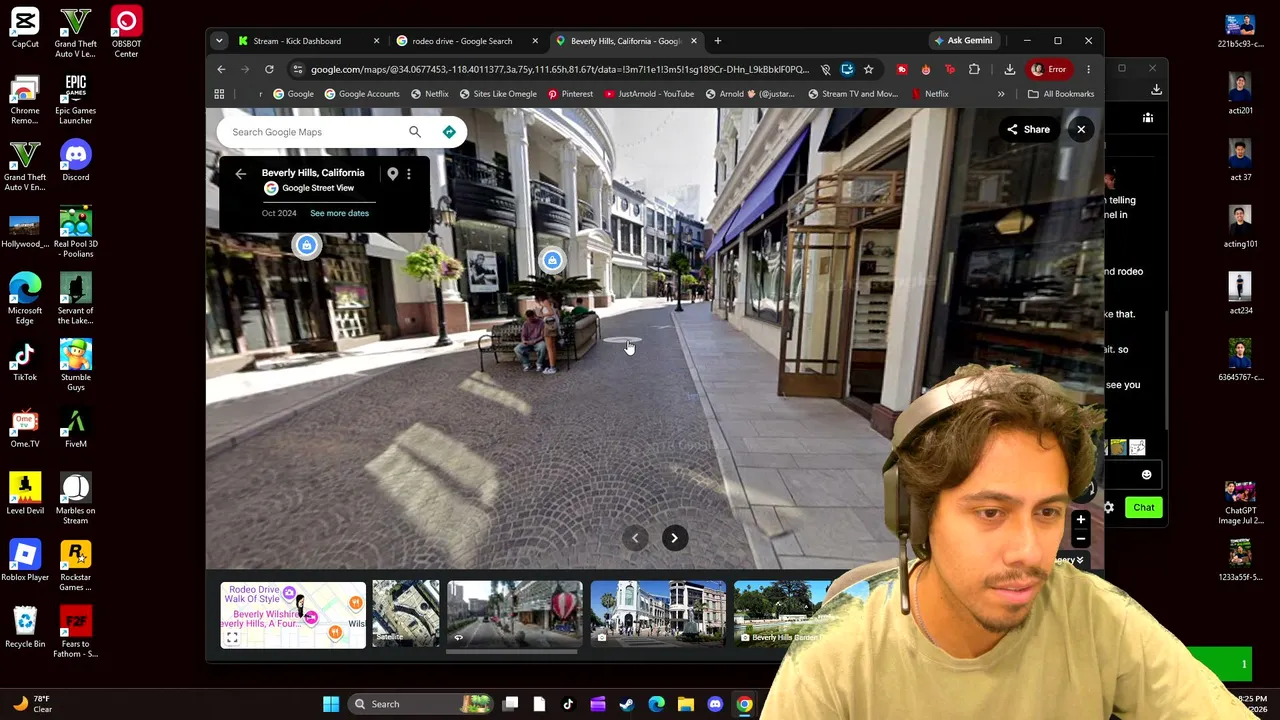The height and width of the screenshot is (720, 1280).
Task: Click the Chrome address bar URL
Action: [559, 69]
